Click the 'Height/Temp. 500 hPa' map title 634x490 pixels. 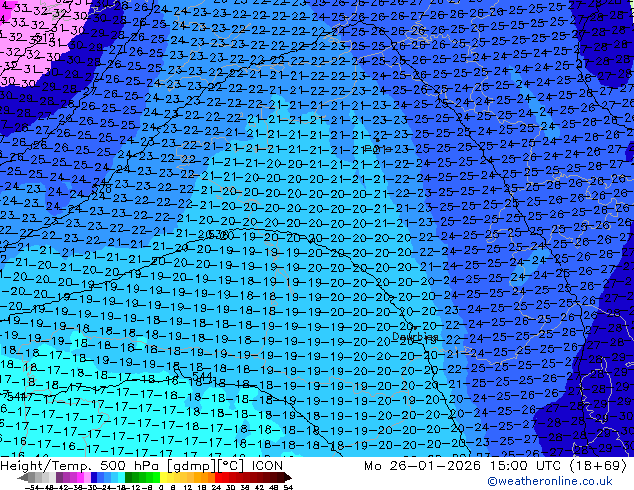pos(81,466)
